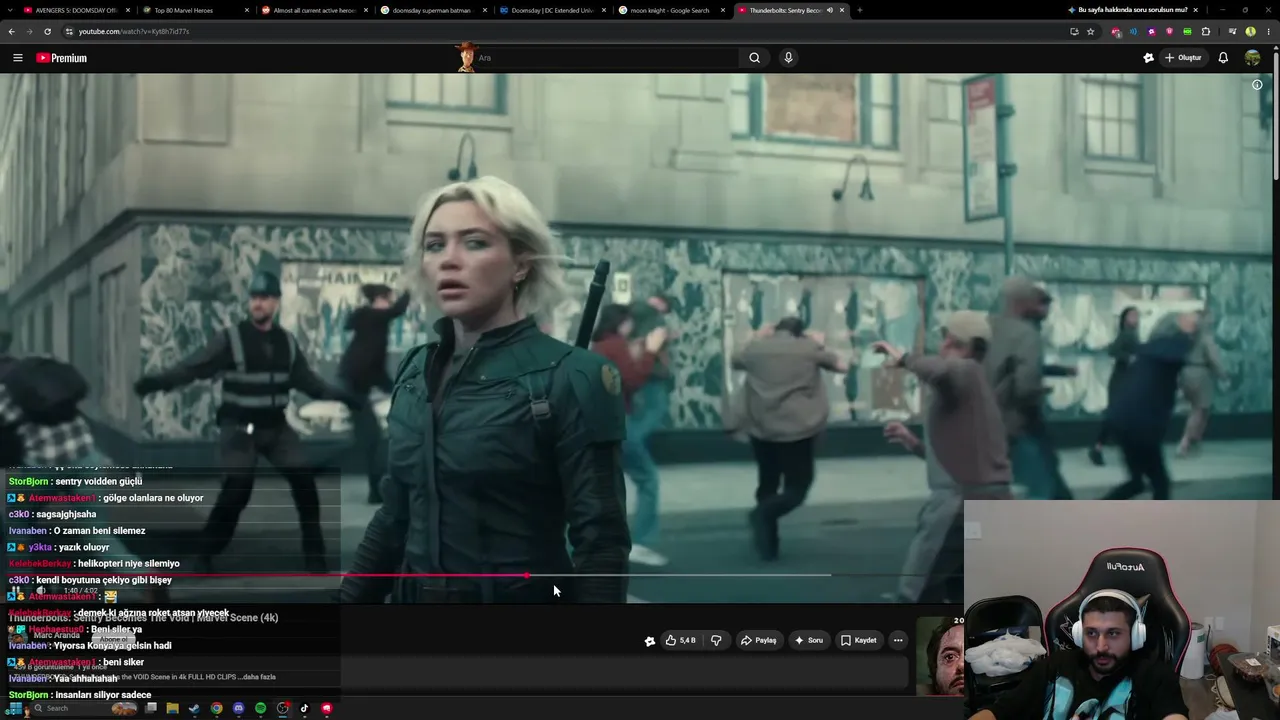Open Chrome from the taskbar

pyautogui.click(x=216, y=708)
